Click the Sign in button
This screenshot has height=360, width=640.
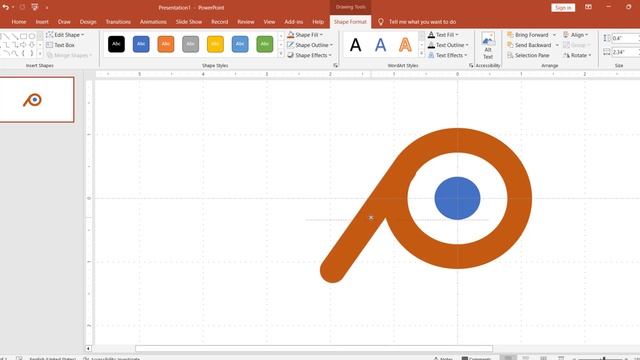click(563, 8)
